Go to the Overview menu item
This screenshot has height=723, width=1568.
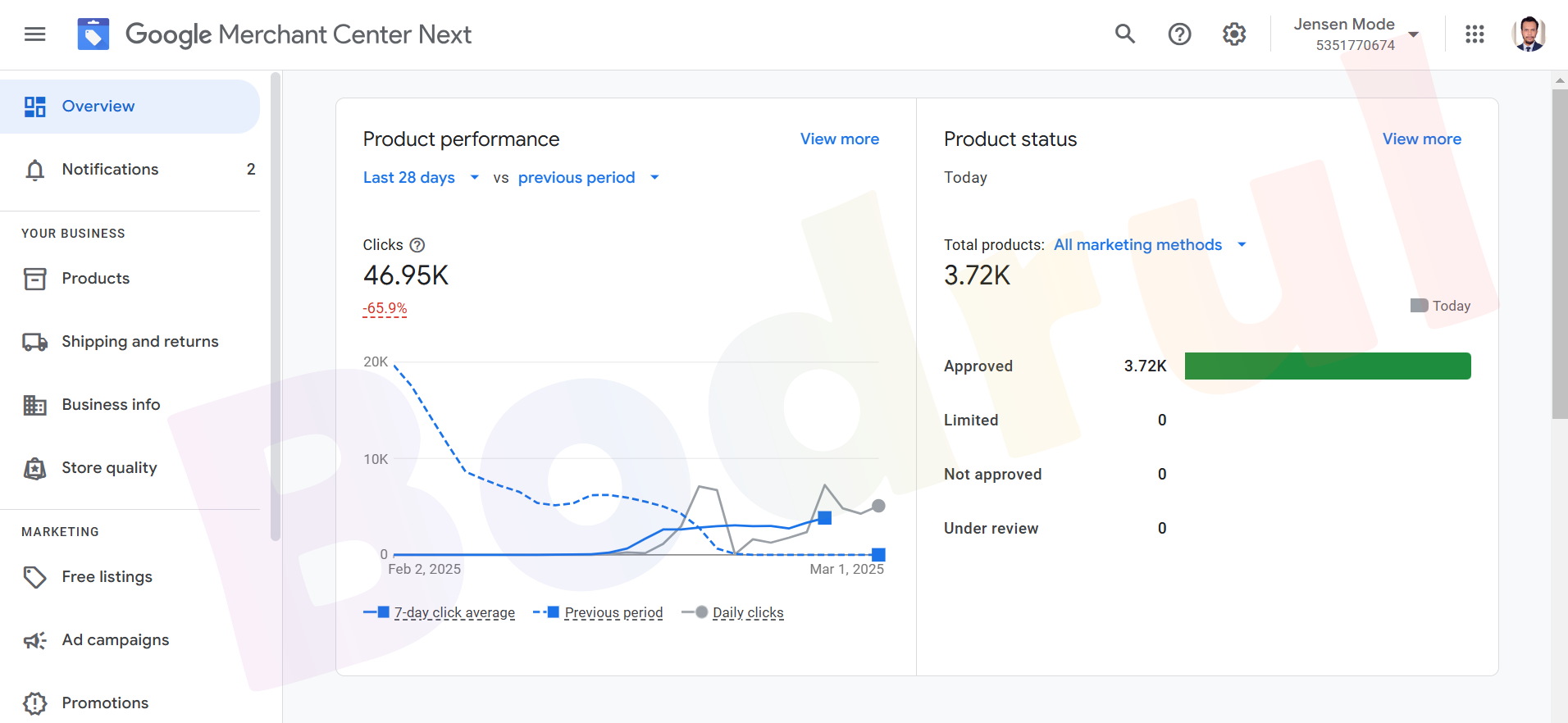tap(130, 107)
